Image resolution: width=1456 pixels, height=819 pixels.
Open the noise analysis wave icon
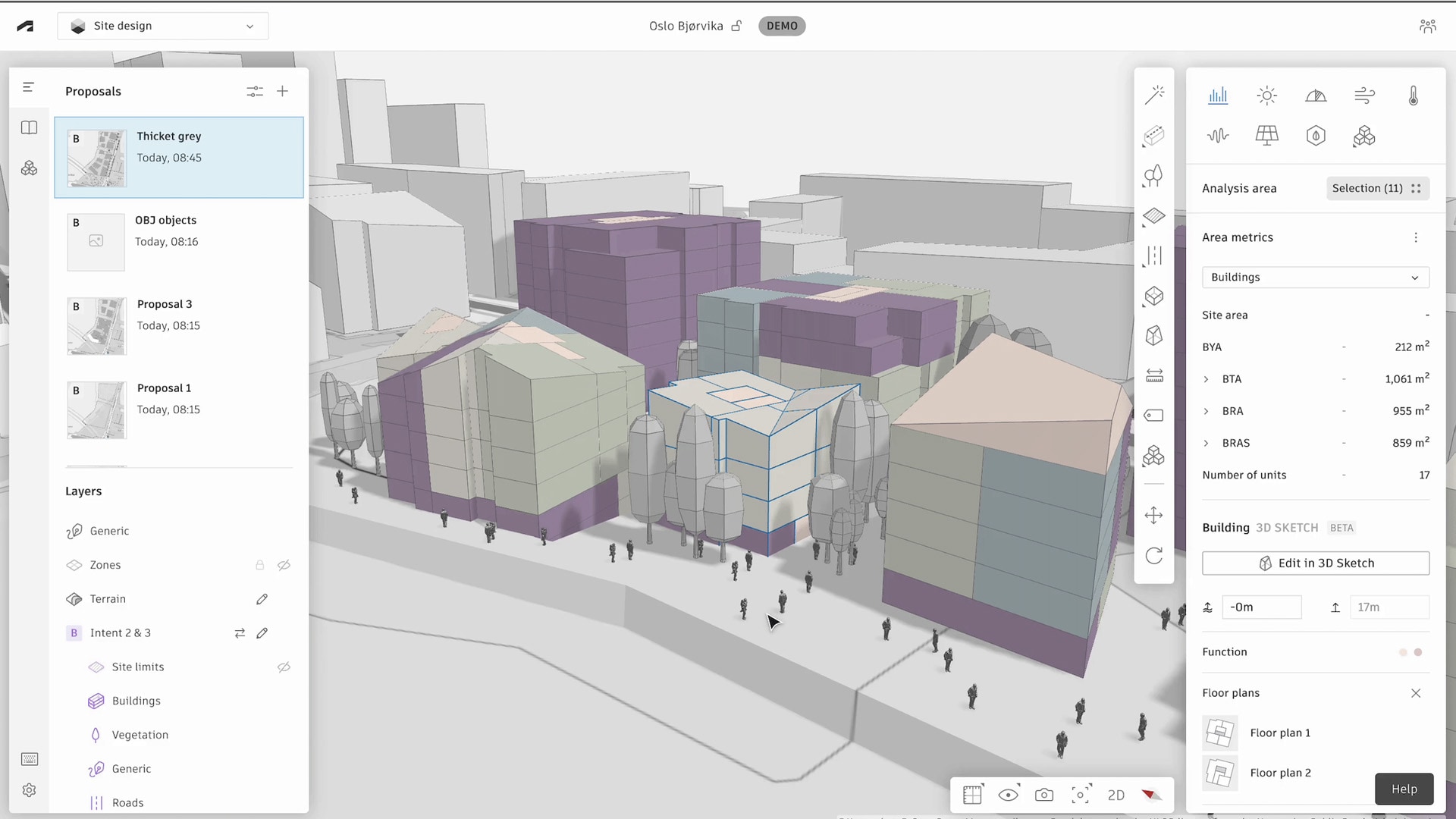tap(1219, 136)
